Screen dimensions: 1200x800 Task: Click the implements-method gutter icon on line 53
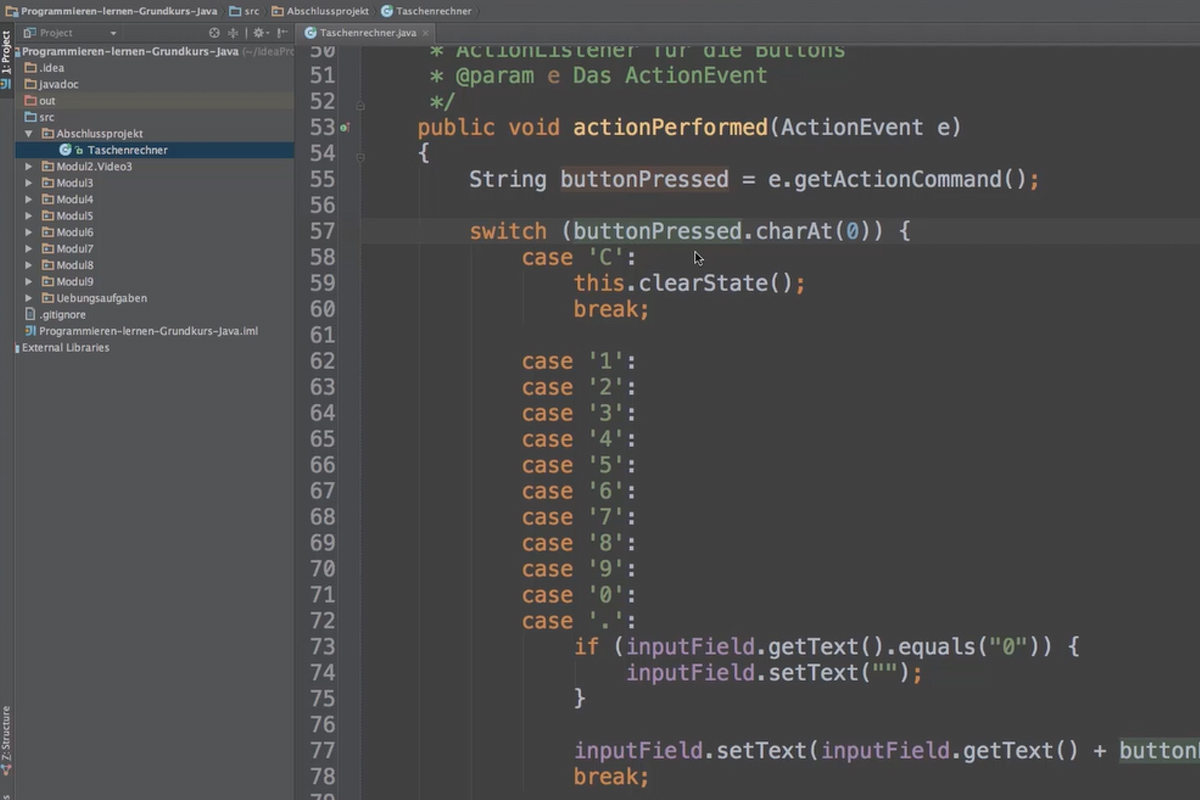[344, 128]
